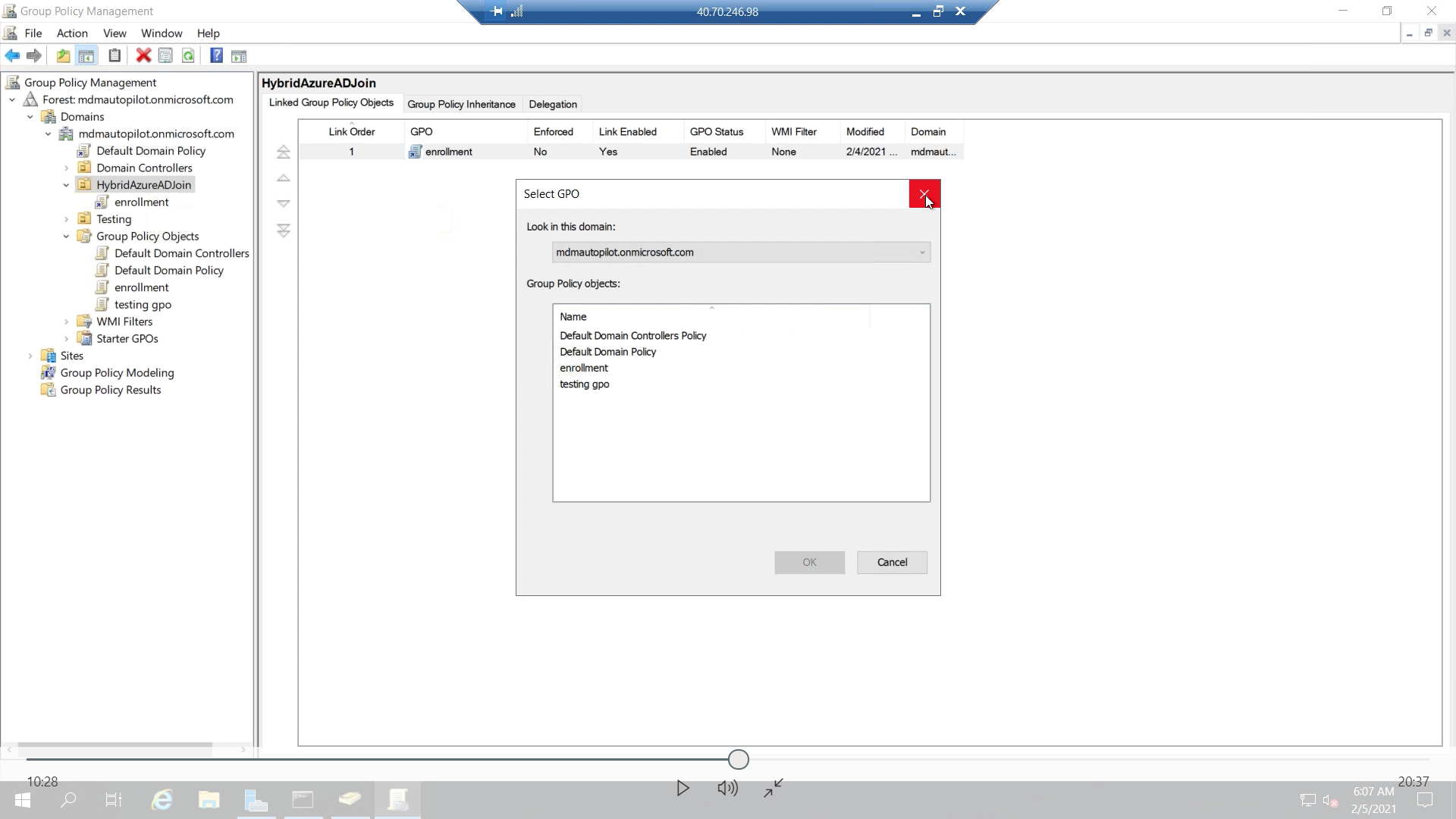Collapse the Group Policy Objects node

66,237
